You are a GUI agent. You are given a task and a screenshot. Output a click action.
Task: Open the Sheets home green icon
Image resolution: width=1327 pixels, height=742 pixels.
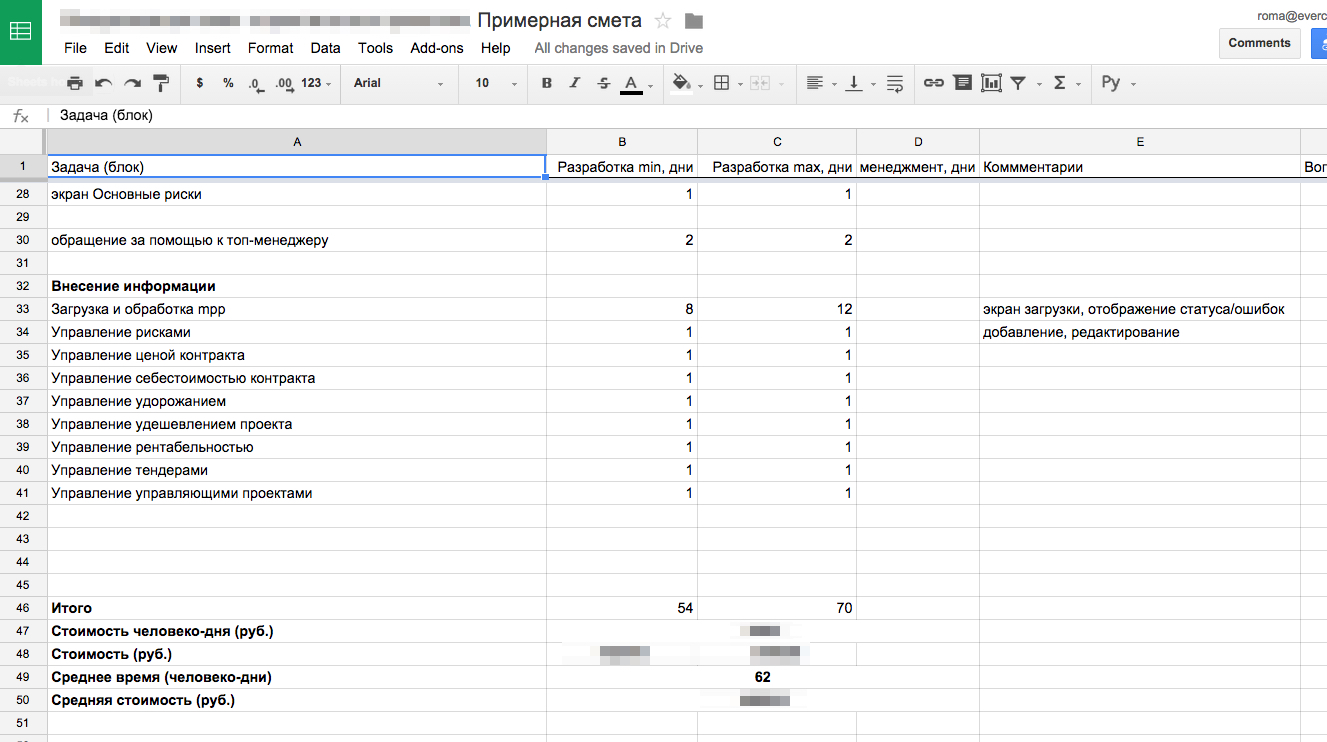[20, 31]
